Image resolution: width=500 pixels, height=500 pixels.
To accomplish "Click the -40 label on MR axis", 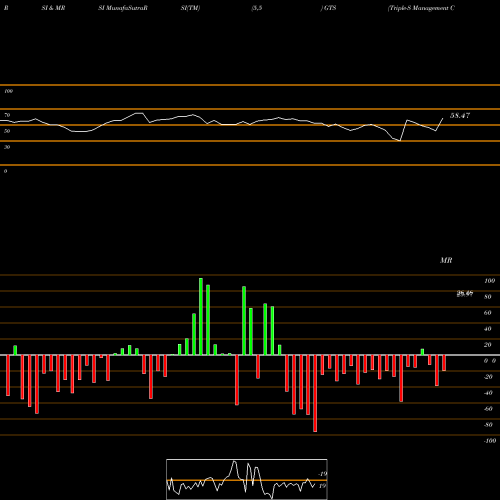I will [x=488, y=393].
